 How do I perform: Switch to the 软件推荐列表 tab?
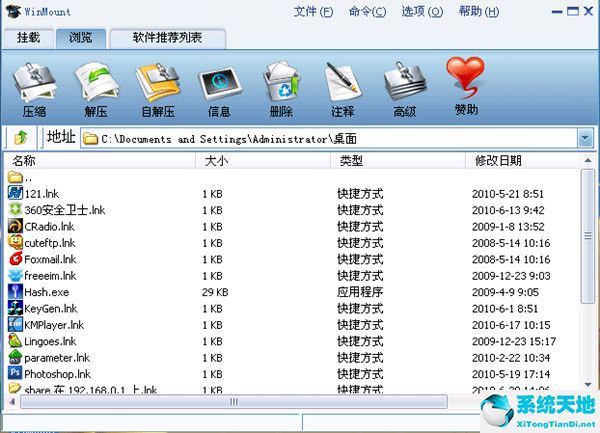(167, 38)
